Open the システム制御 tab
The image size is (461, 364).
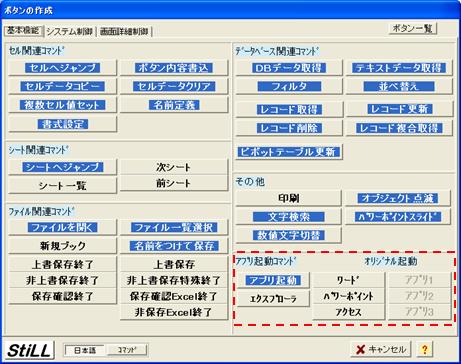coord(69,32)
